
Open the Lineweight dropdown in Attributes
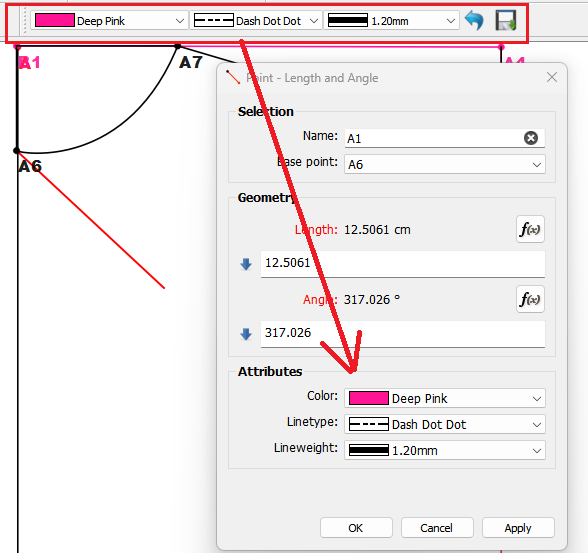pos(445,450)
